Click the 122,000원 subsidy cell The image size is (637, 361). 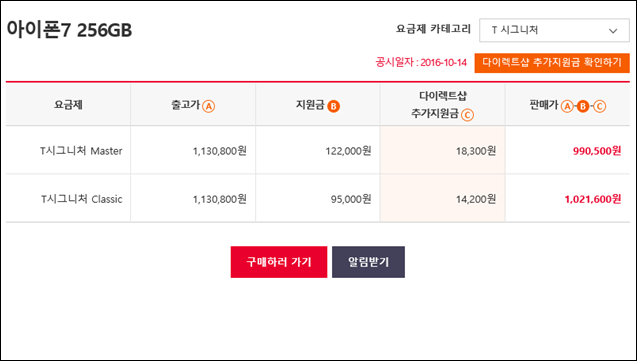318,151
